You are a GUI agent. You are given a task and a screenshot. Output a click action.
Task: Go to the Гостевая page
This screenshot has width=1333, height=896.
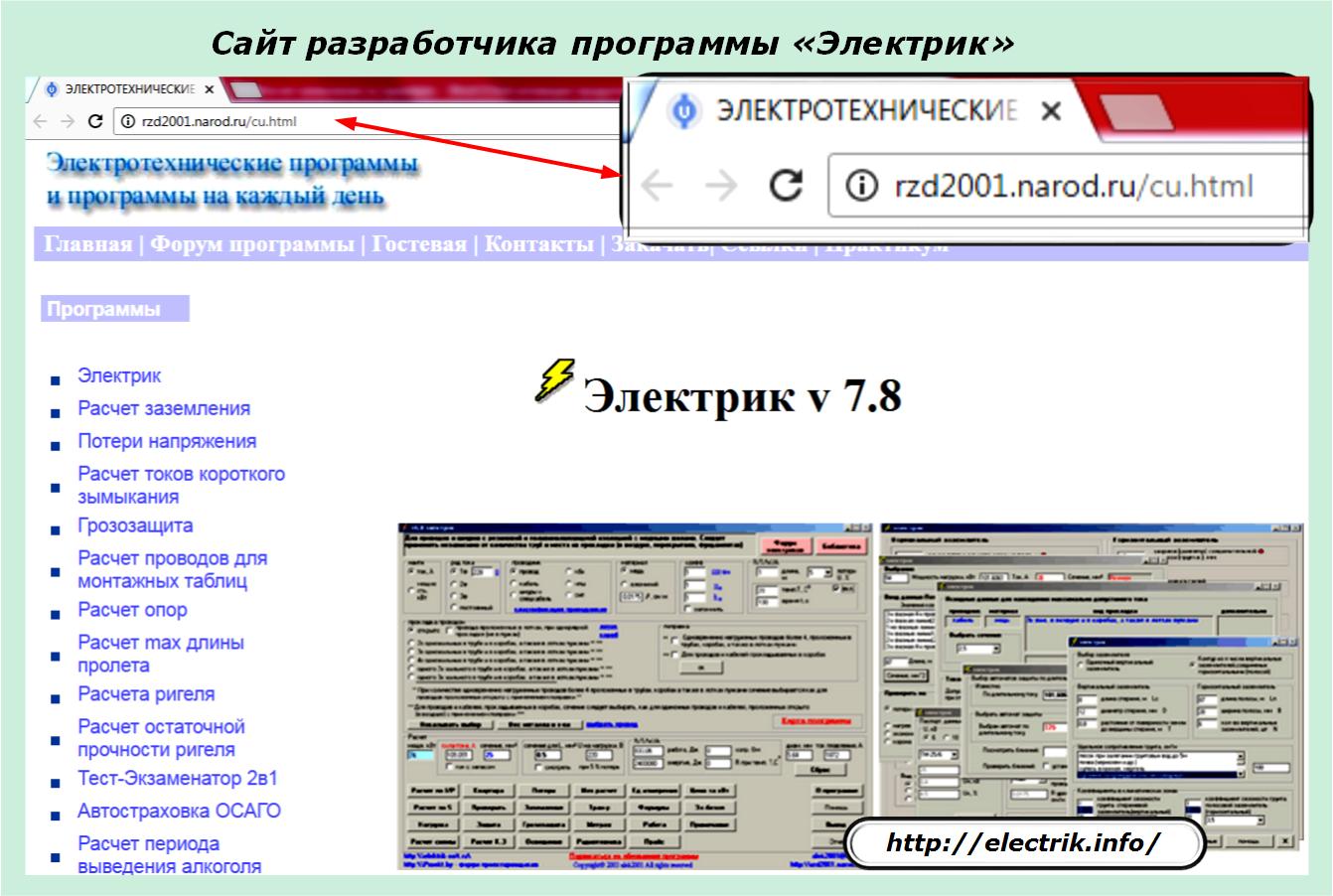[419, 245]
